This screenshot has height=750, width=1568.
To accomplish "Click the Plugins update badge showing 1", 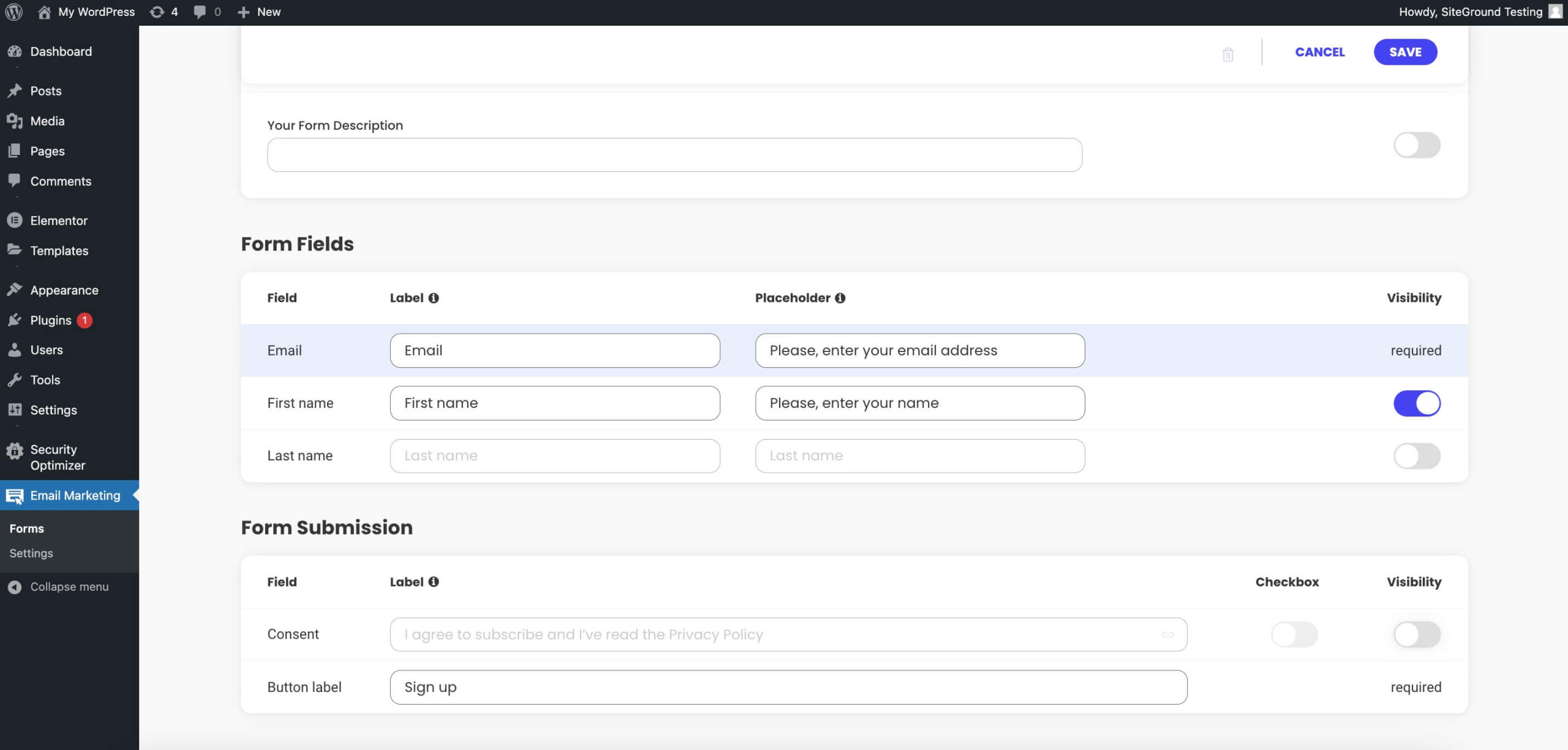I will click(x=85, y=320).
